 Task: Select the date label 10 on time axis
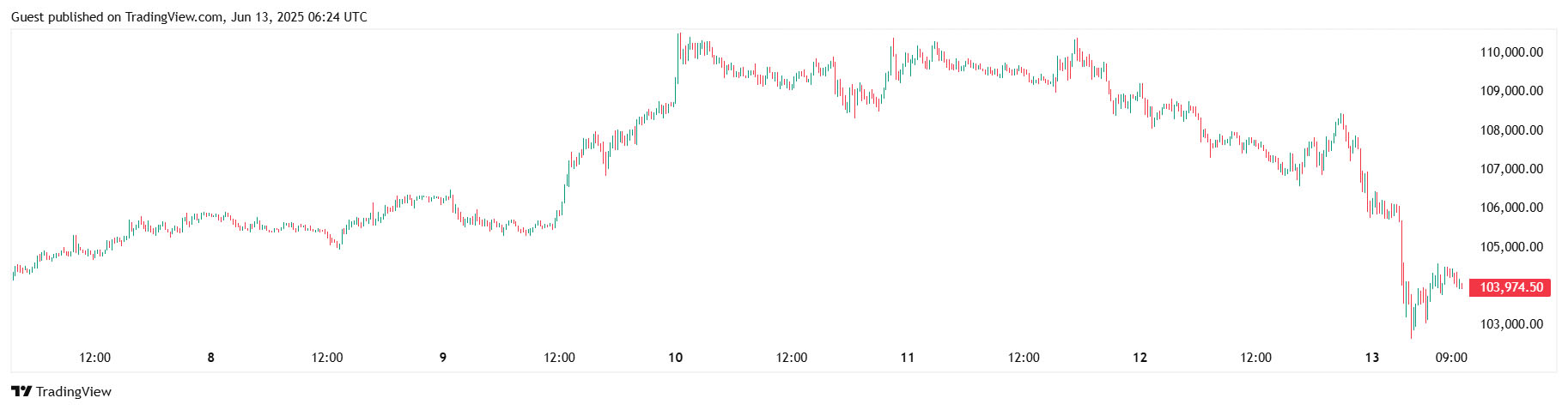point(676,358)
